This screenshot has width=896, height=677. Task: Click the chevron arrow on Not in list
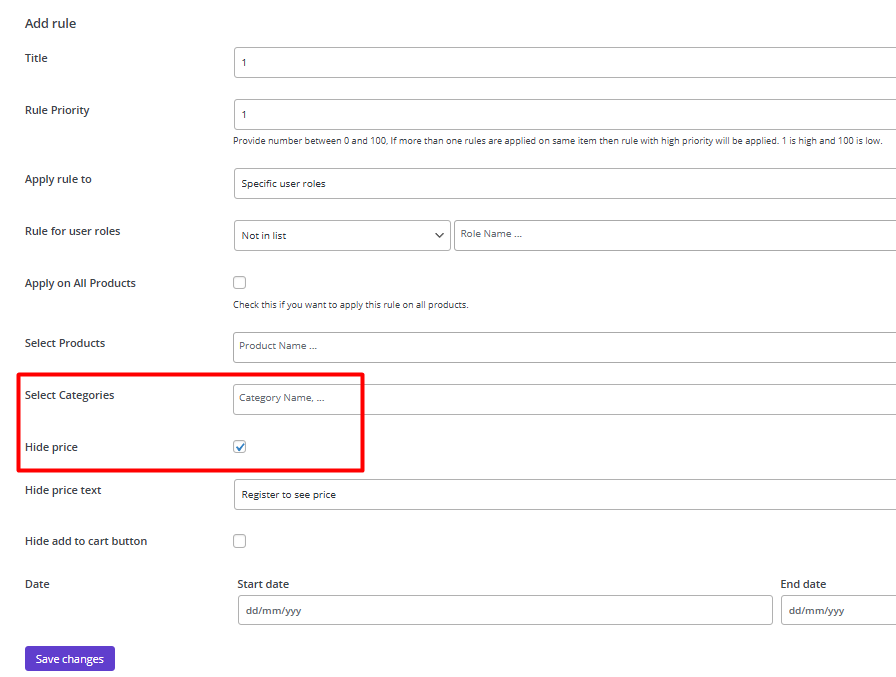pos(439,235)
